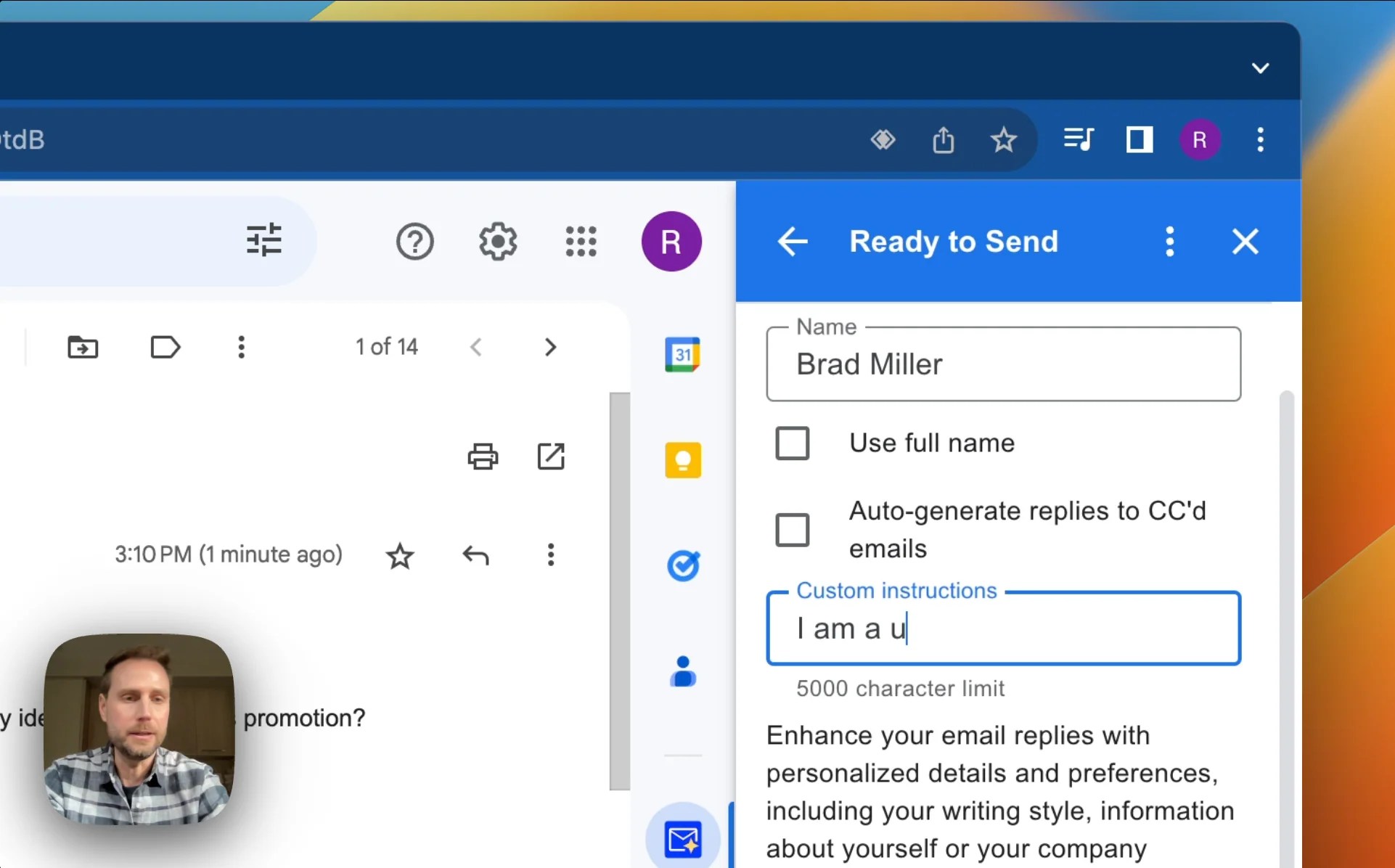Expand the tab search chevron

click(x=1260, y=68)
